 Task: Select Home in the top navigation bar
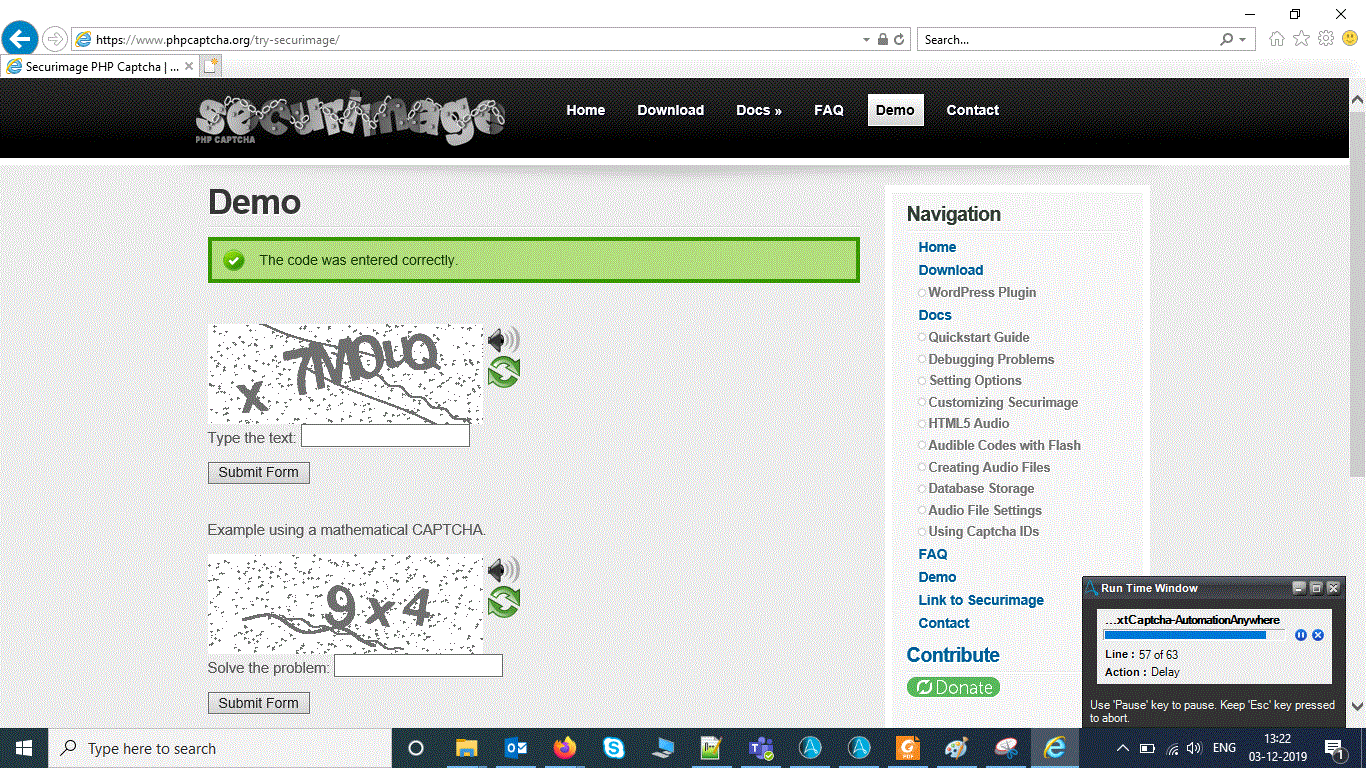[x=586, y=110]
